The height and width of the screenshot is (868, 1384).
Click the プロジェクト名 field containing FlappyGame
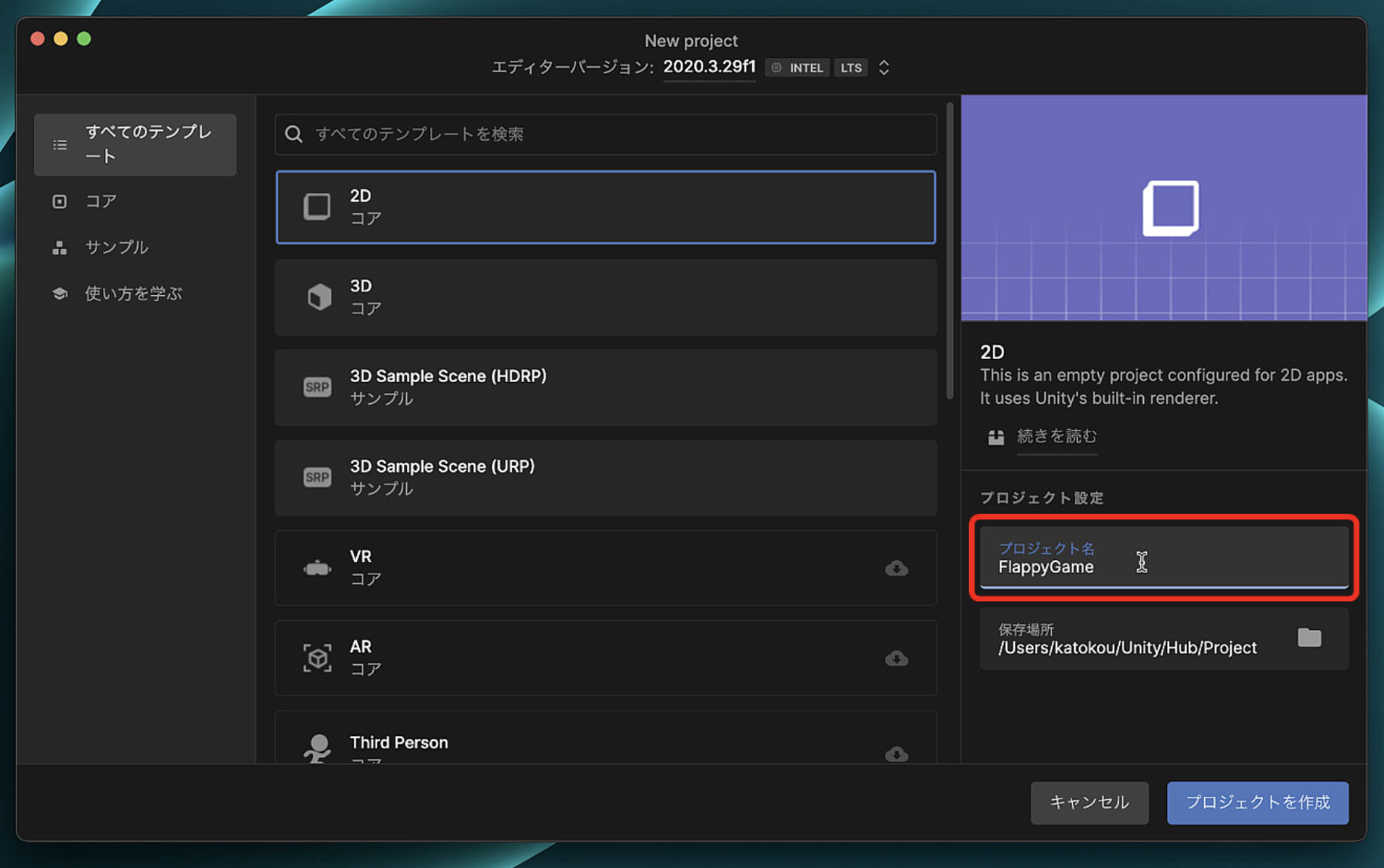1163,558
